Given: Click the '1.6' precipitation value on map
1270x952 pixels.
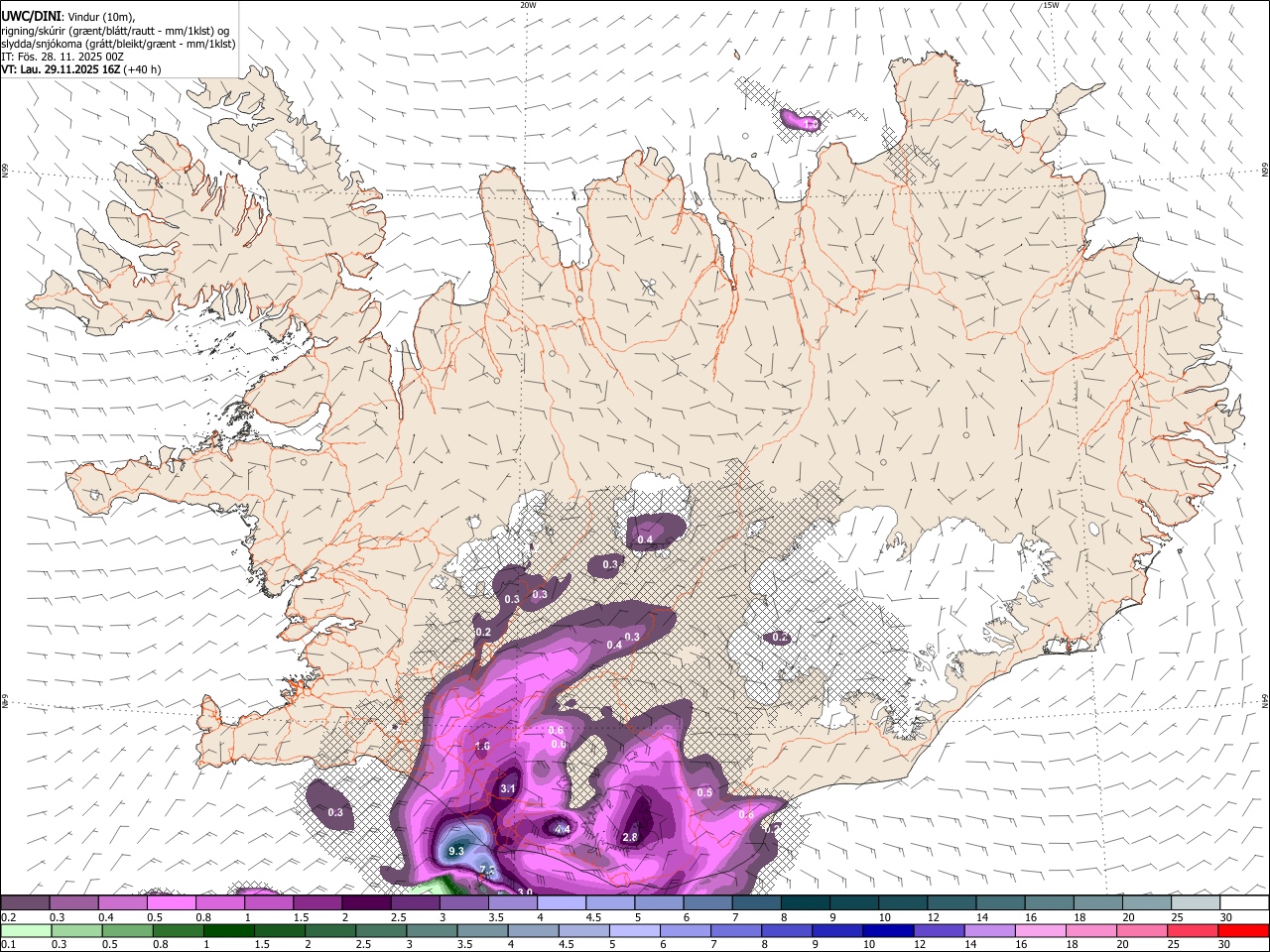Looking at the screenshot, I should pos(482,746).
